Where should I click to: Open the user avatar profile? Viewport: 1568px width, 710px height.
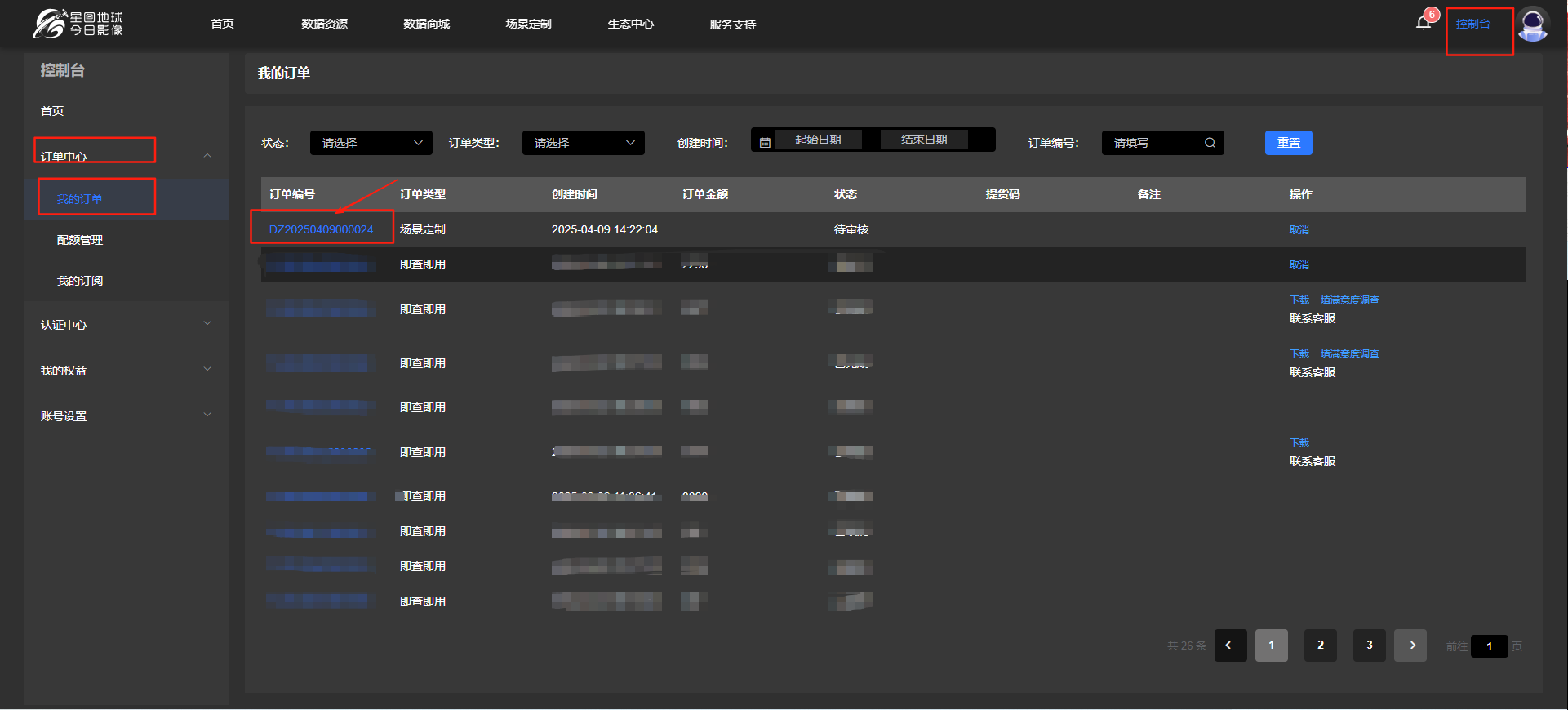(1533, 24)
